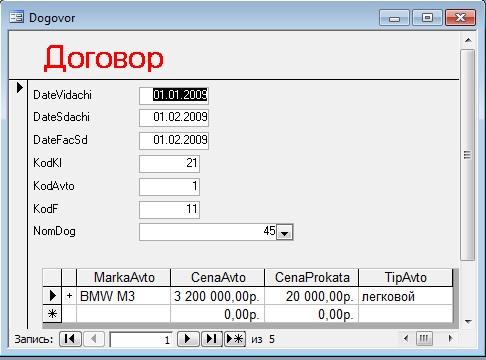Click the MarkaAvto column header
The width and height of the screenshot is (486, 360).
124,277
